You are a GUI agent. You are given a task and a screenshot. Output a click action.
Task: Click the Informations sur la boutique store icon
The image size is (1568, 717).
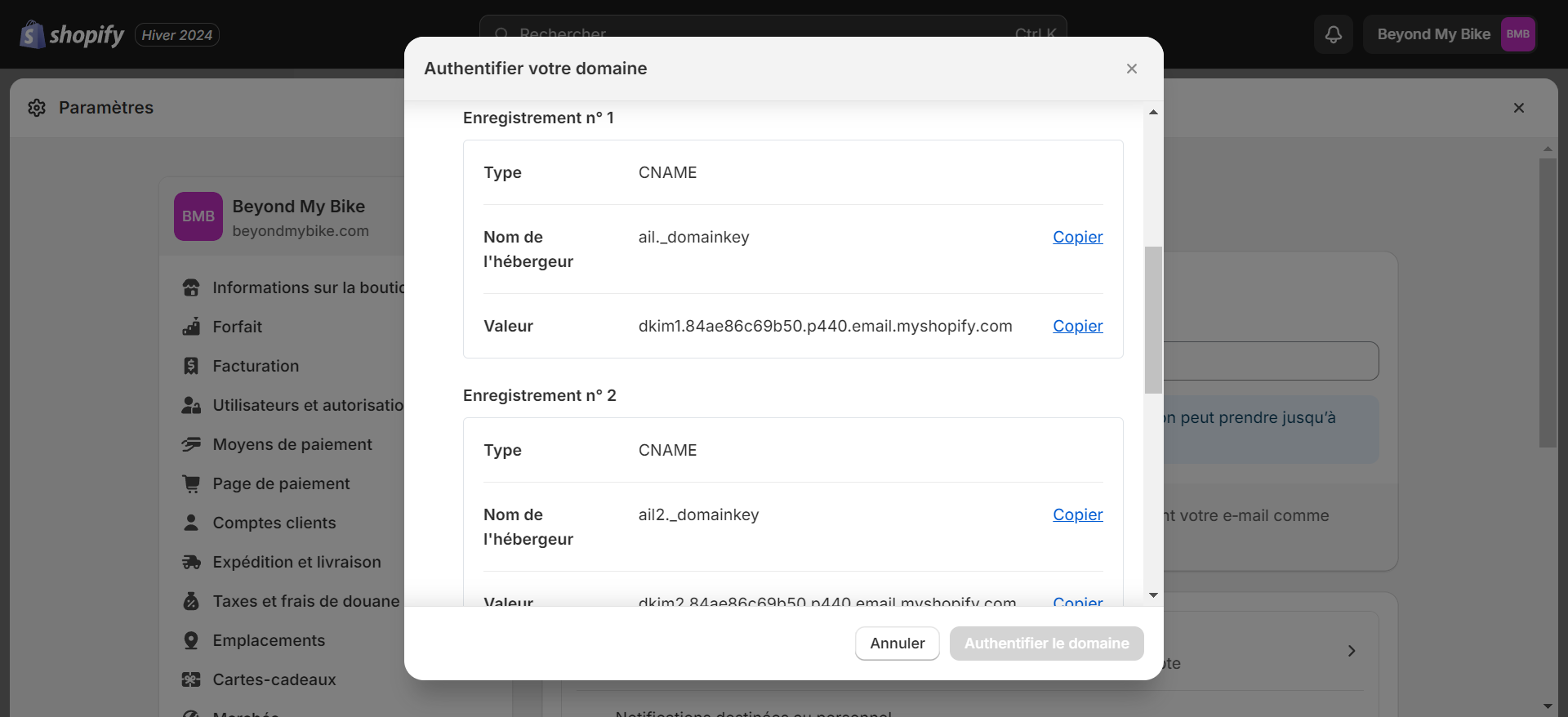click(191, 287)
